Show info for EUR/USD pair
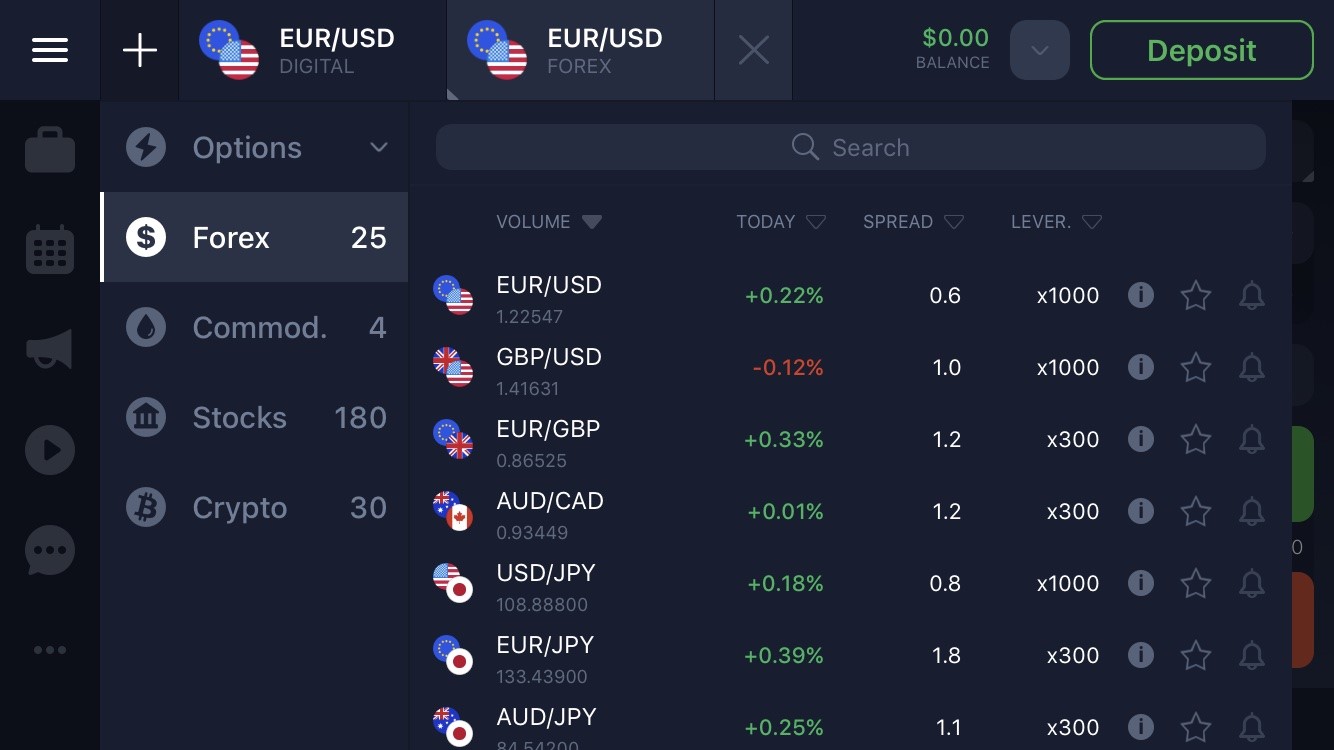 pos(1140,295)
